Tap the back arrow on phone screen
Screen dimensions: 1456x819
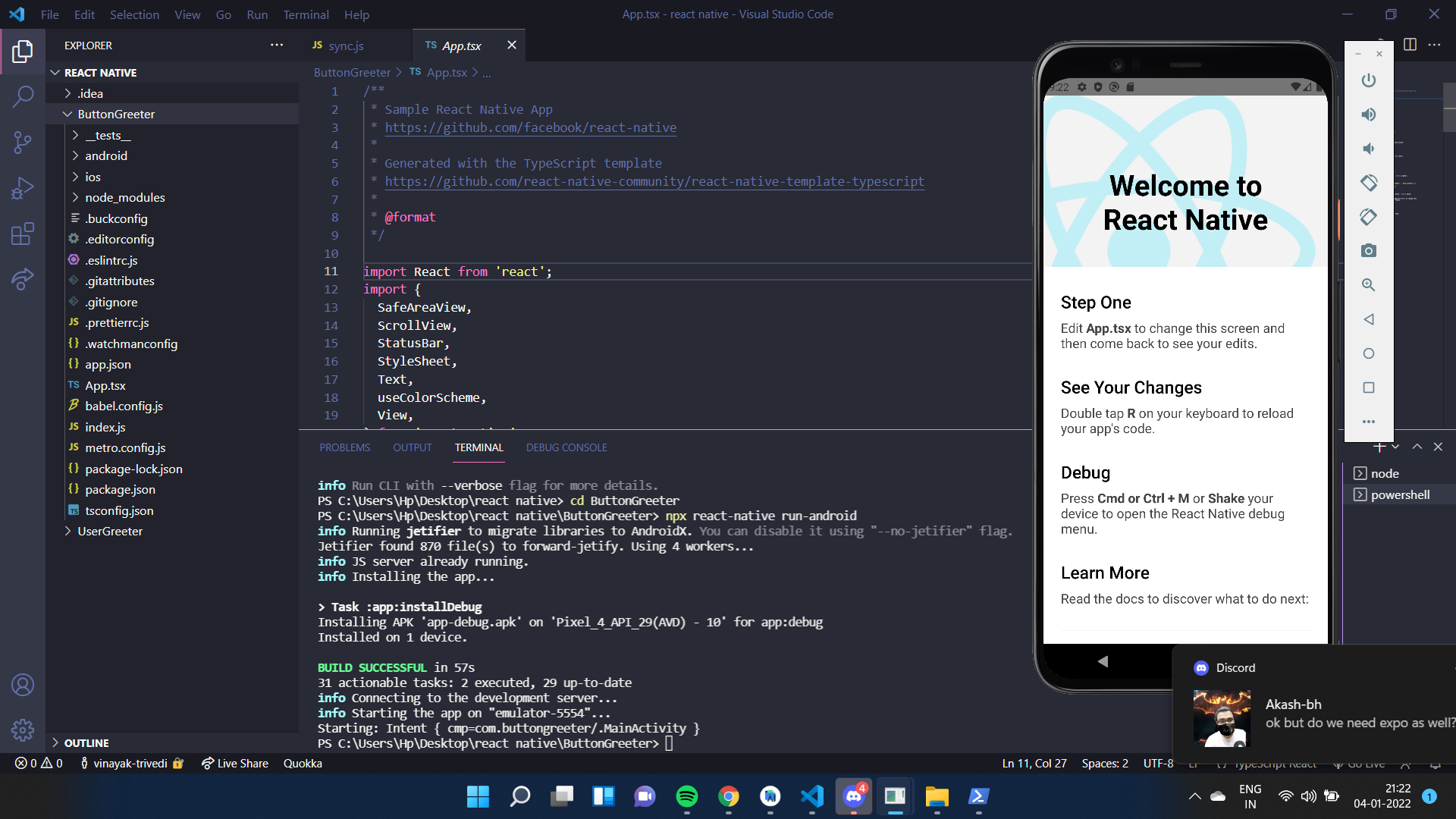[1103, 661]
